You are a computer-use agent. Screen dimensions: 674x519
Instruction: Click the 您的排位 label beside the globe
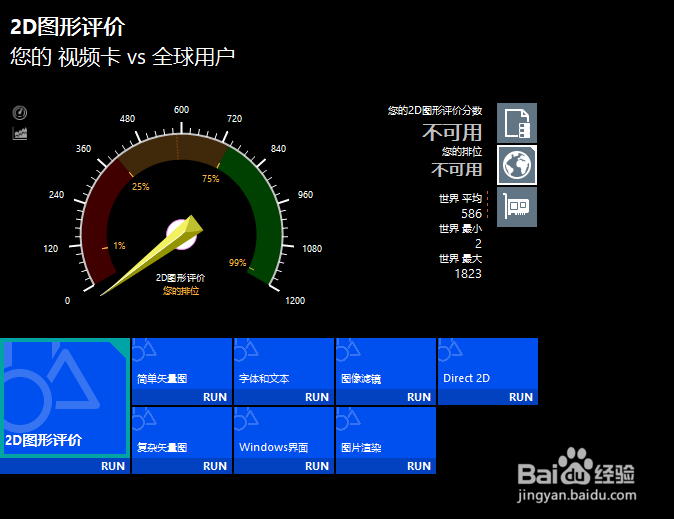(462, 151)
